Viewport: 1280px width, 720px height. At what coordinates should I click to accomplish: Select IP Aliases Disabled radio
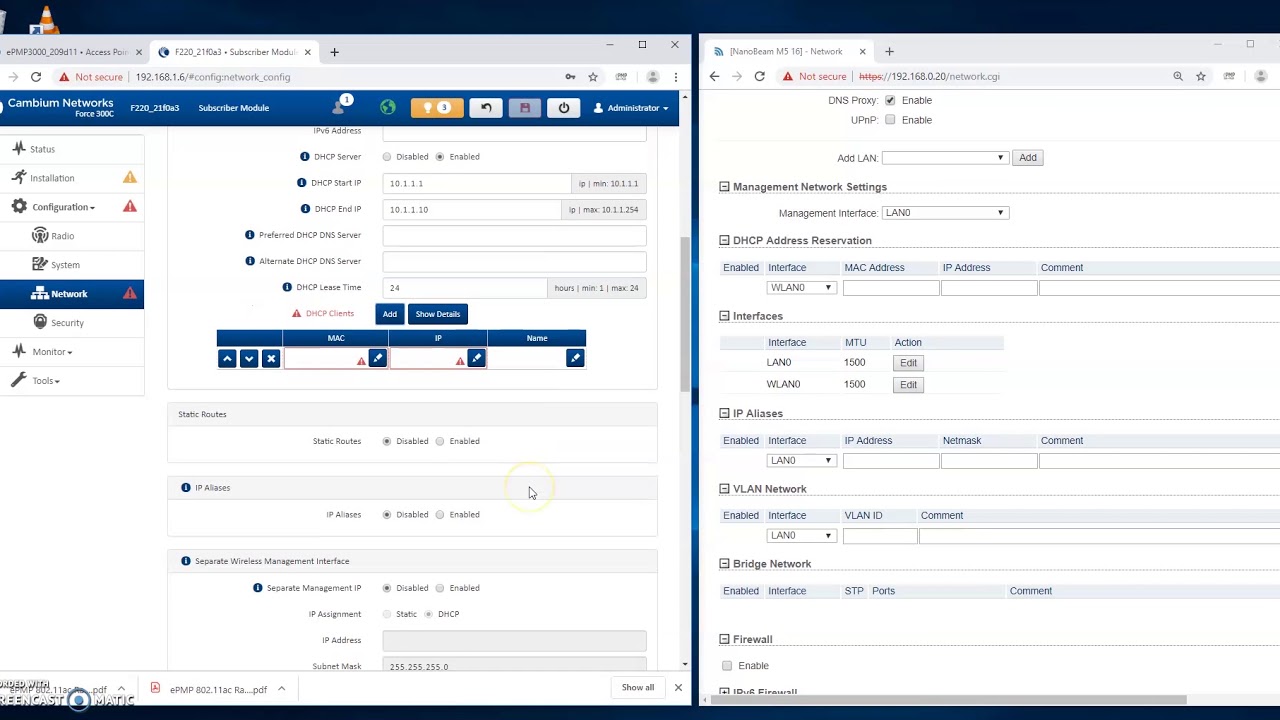(387, 515)
